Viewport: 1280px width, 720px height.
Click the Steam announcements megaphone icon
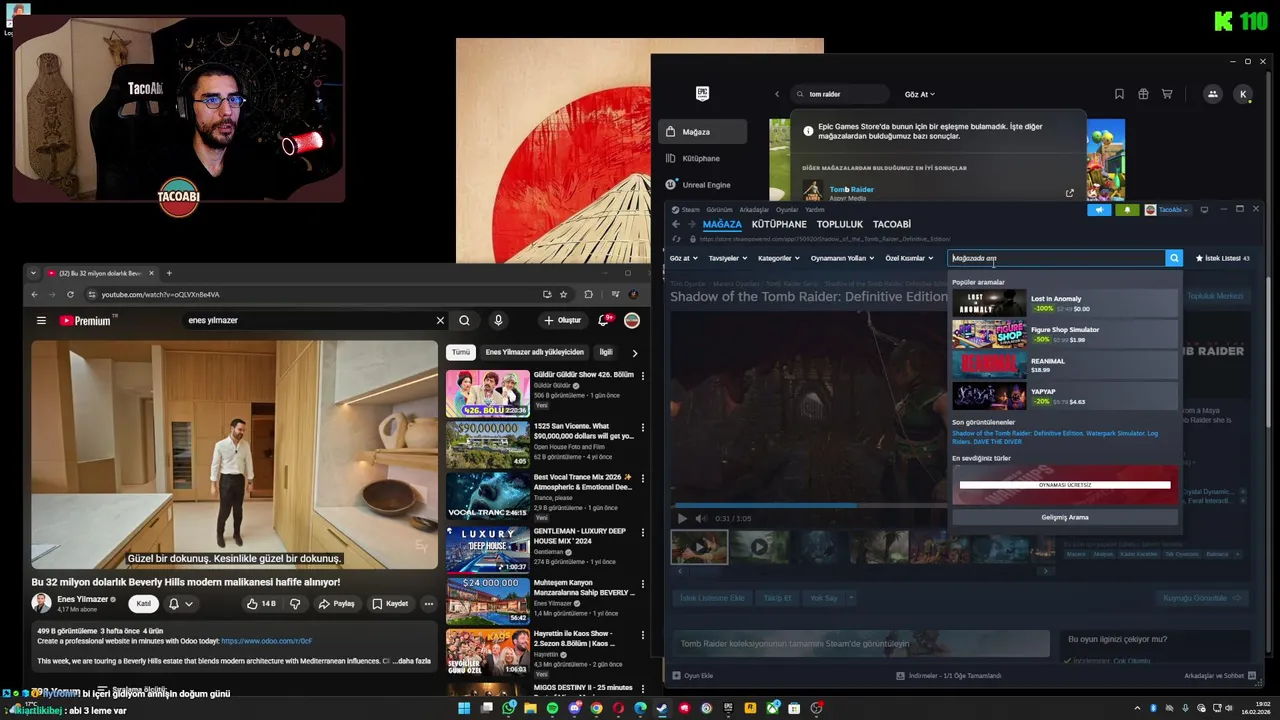[1099, 210]
